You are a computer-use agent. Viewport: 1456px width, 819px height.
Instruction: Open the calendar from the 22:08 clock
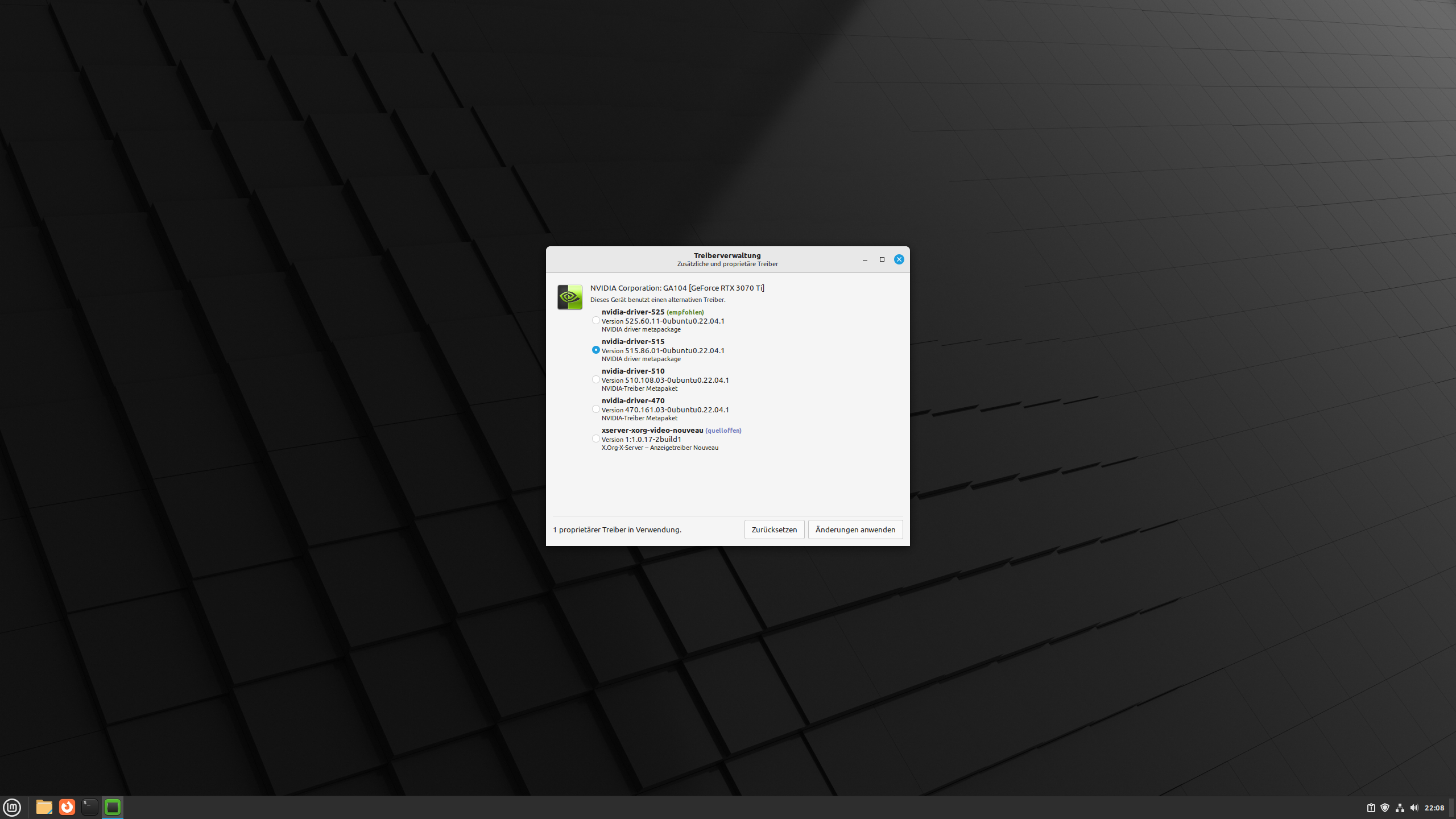[1434, 808]
